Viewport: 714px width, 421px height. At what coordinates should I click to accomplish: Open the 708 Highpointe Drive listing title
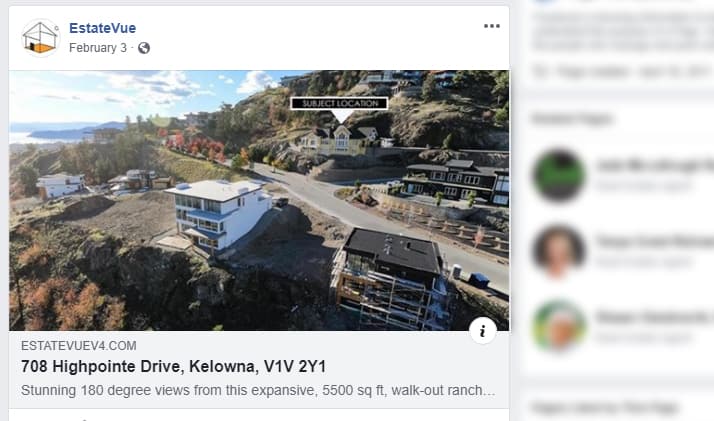(173, 366)
